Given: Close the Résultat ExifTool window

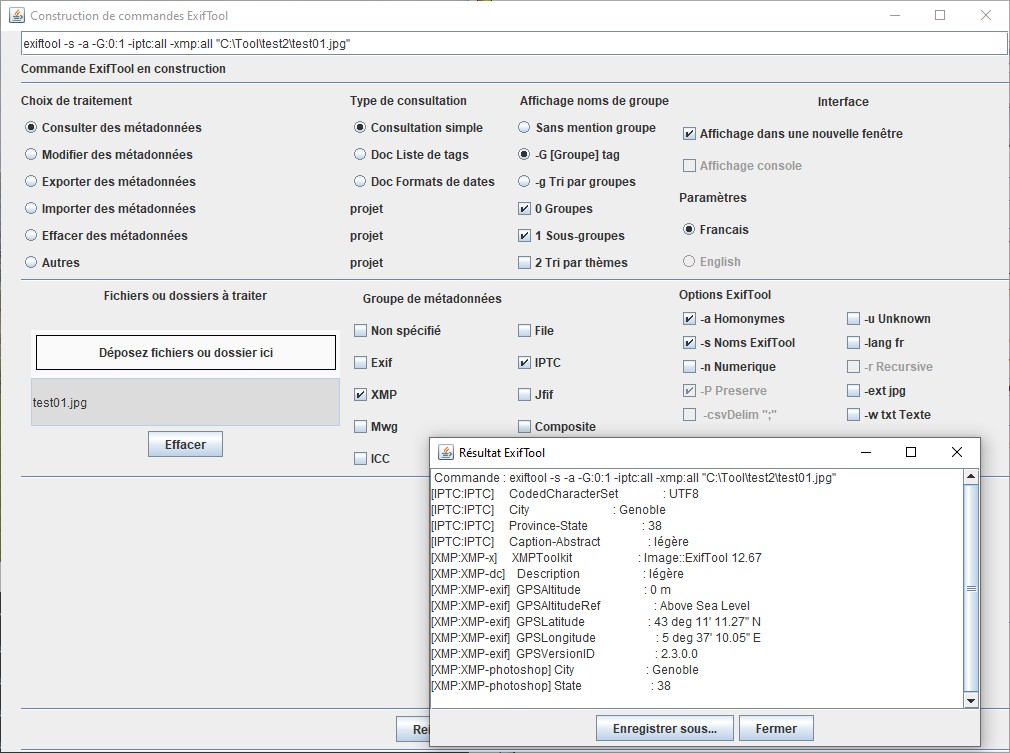Looking at the screenshot, I should pyautogui.click(x=957, y=452).
